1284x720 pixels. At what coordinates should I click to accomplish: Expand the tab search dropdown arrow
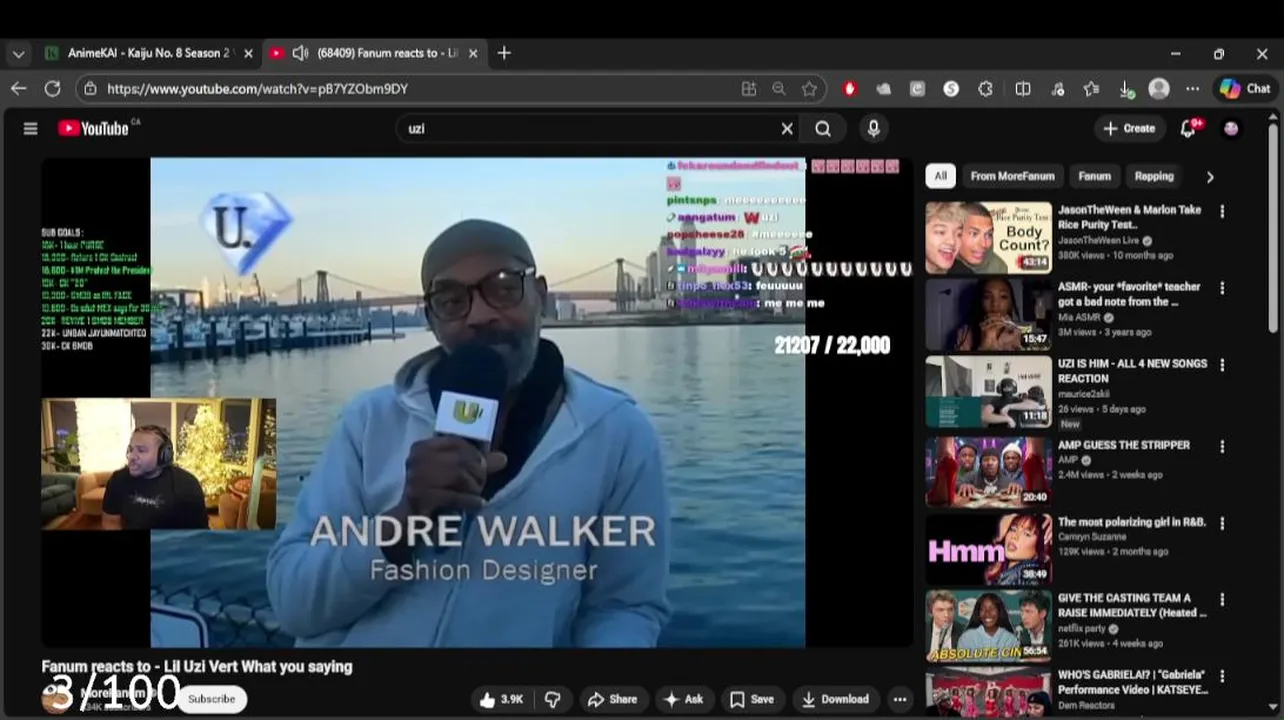(18, 54)
